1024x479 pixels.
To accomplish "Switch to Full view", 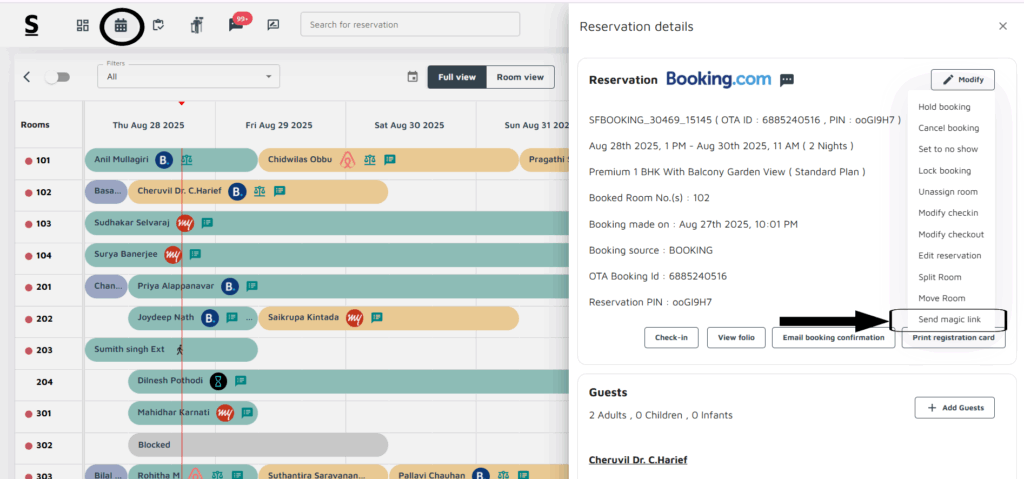I will (457, 77).
